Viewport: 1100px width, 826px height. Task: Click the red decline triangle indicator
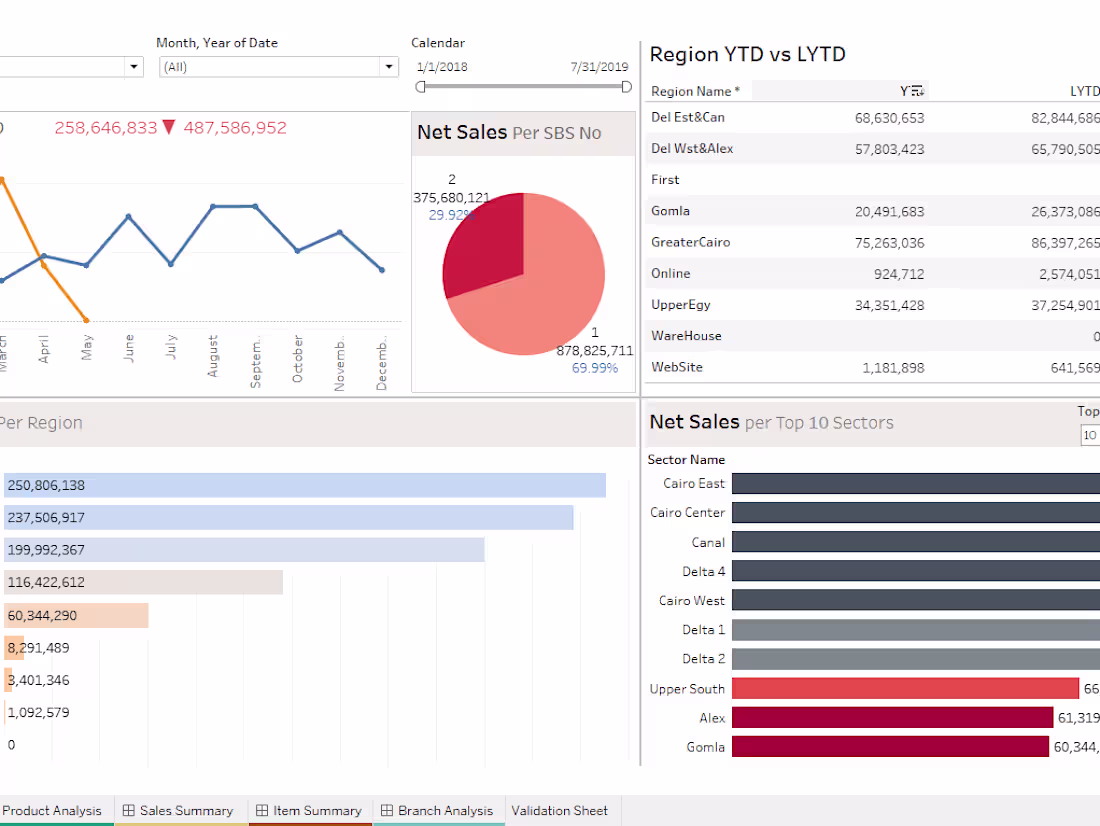168,127
